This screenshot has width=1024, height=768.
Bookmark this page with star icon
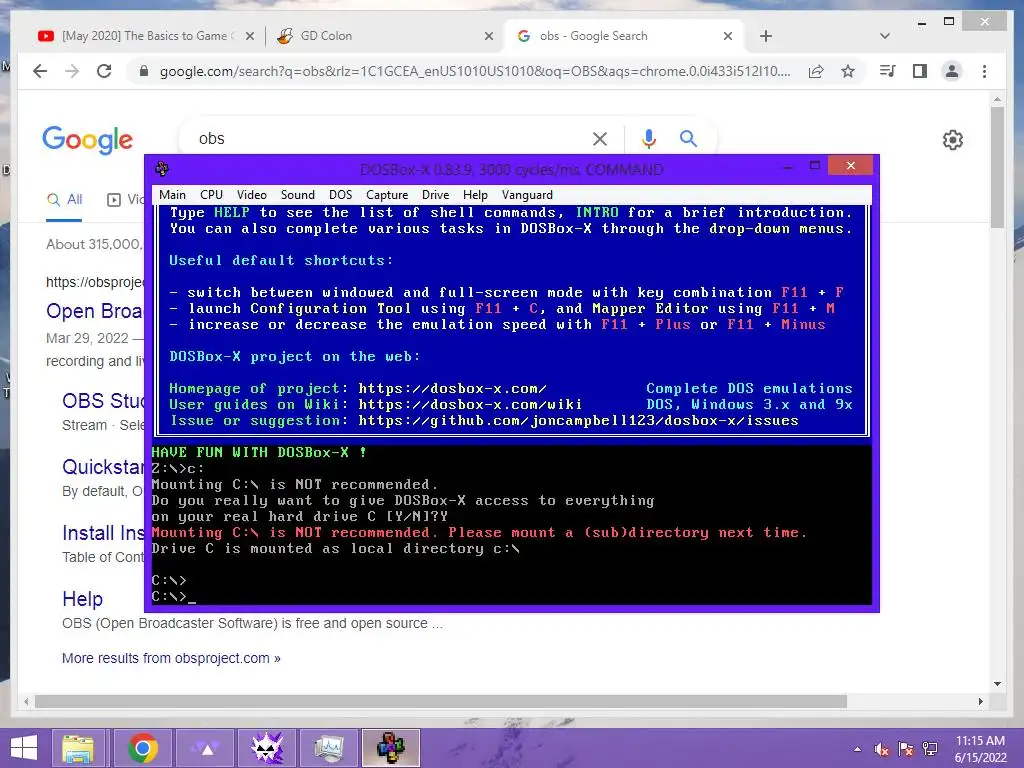(848, 71)
